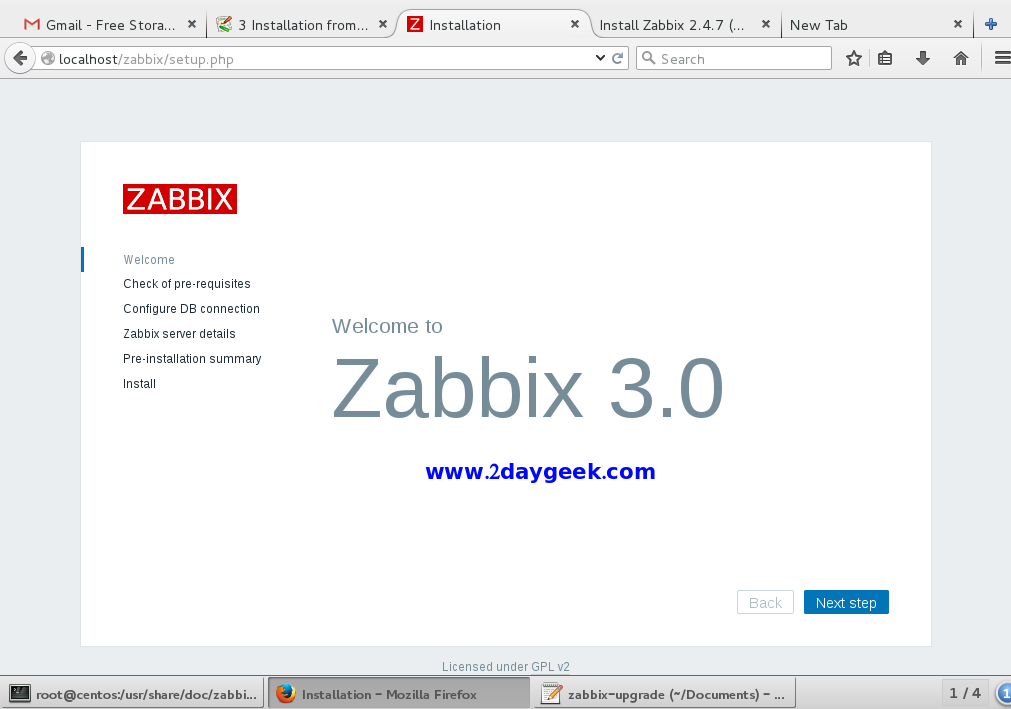Select Zabbix server details step

(x=179, y=334)
